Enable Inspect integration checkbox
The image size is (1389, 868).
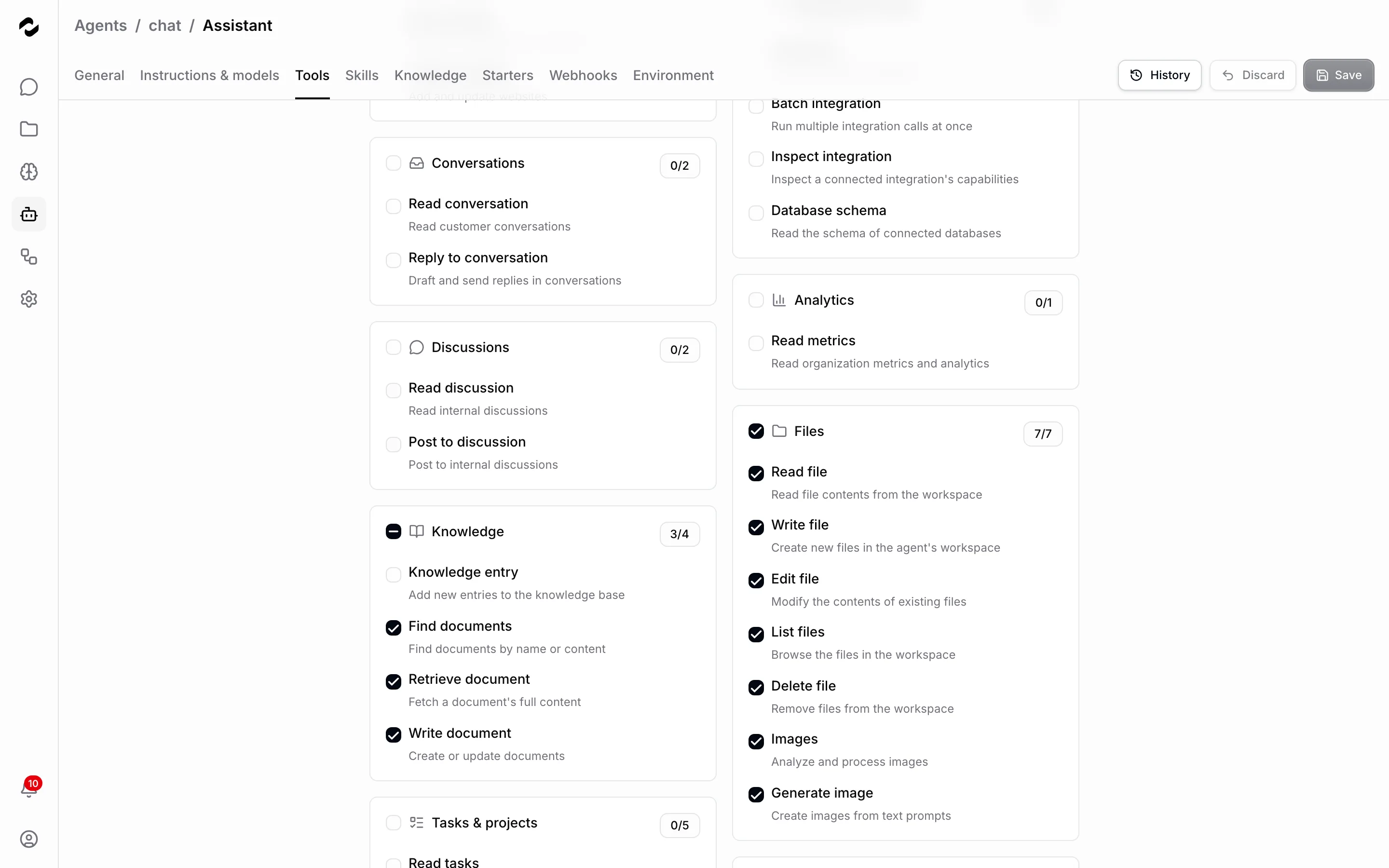pos(756,159)
